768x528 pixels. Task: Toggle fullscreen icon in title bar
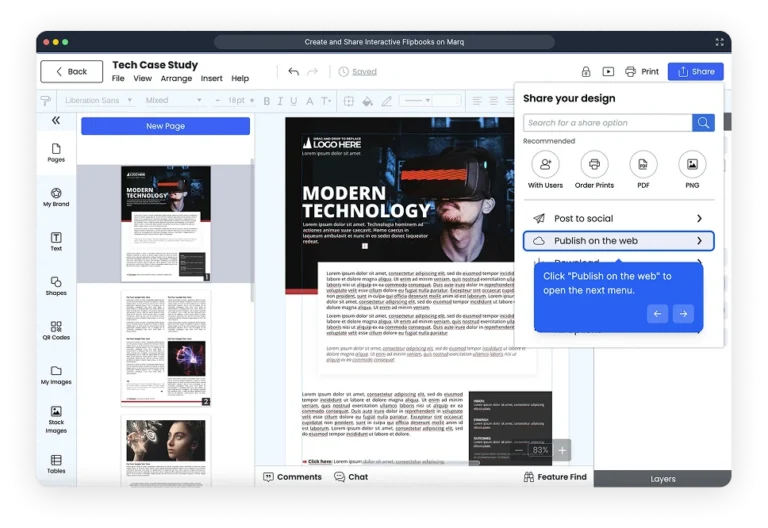[720, 42]
